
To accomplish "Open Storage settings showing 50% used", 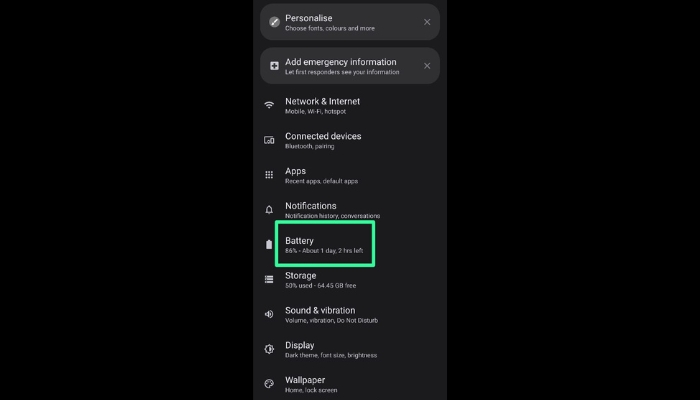I will [350, 279].
